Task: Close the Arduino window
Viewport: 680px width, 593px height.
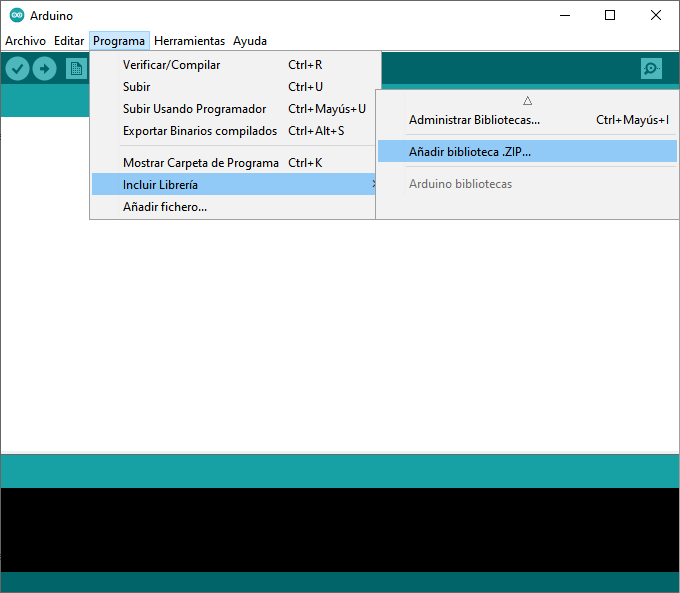Action: [656, 15]
